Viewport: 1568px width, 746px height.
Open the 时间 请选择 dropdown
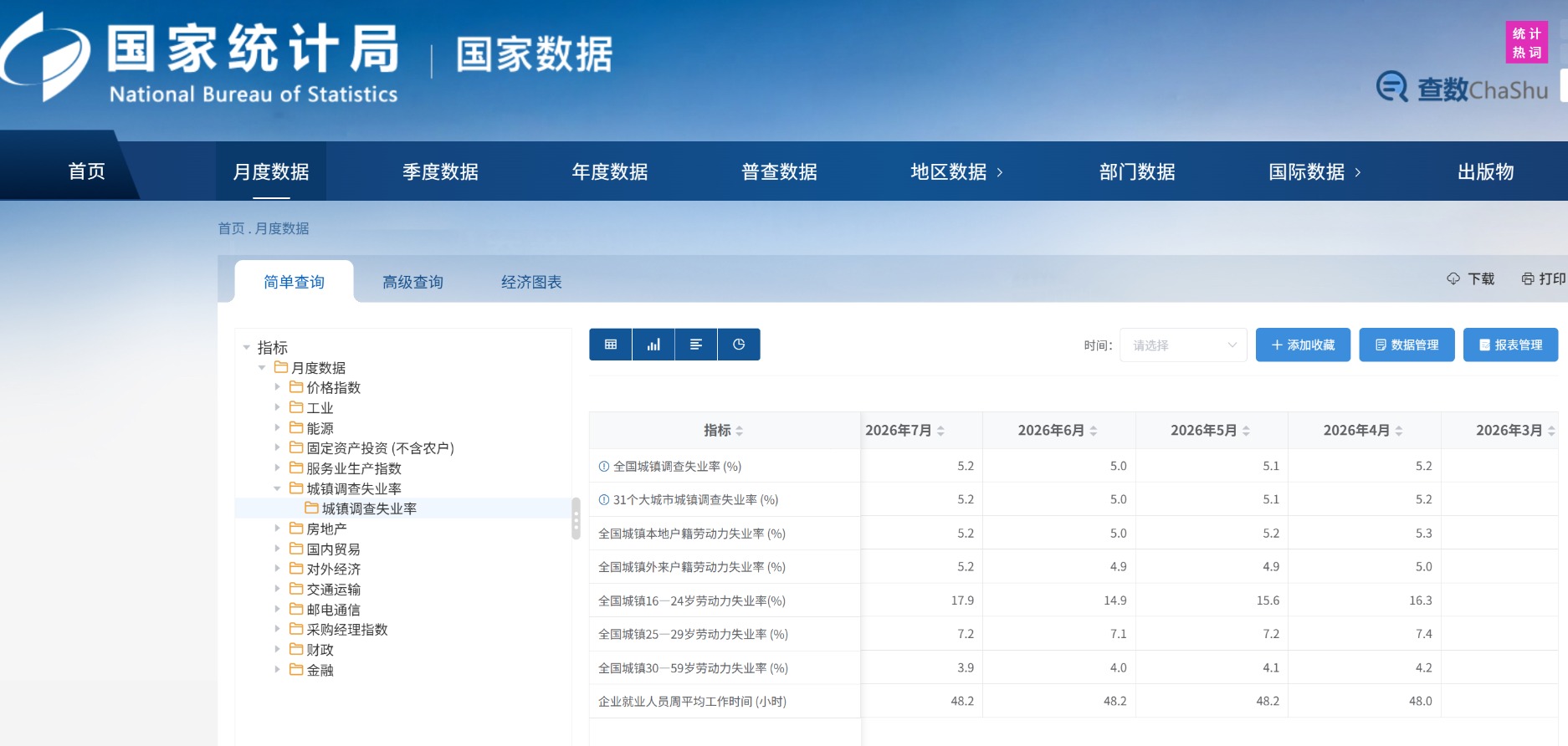click(x=1183, y=345)
